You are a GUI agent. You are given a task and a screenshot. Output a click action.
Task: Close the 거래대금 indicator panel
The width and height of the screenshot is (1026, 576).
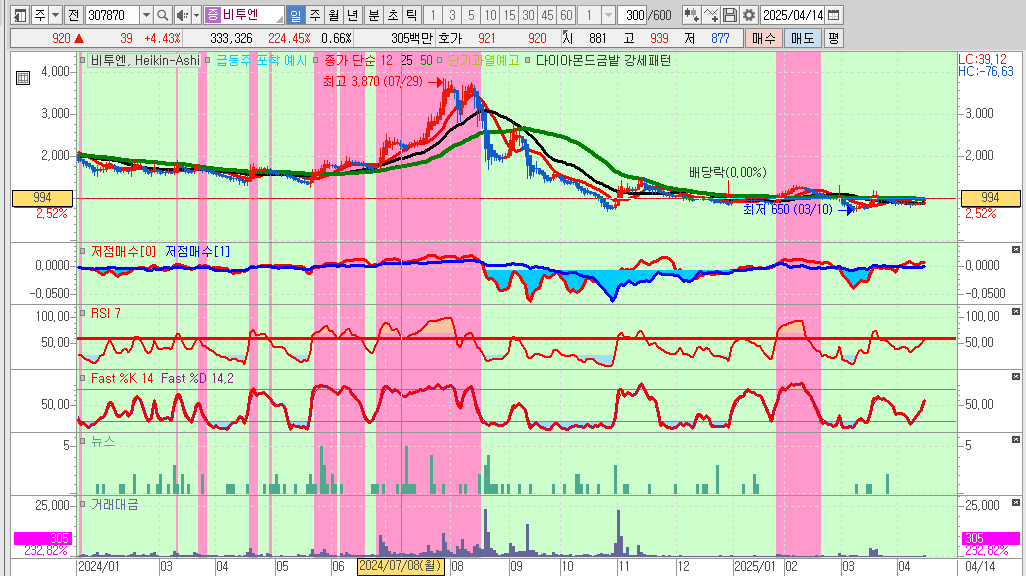[1016, 503]
